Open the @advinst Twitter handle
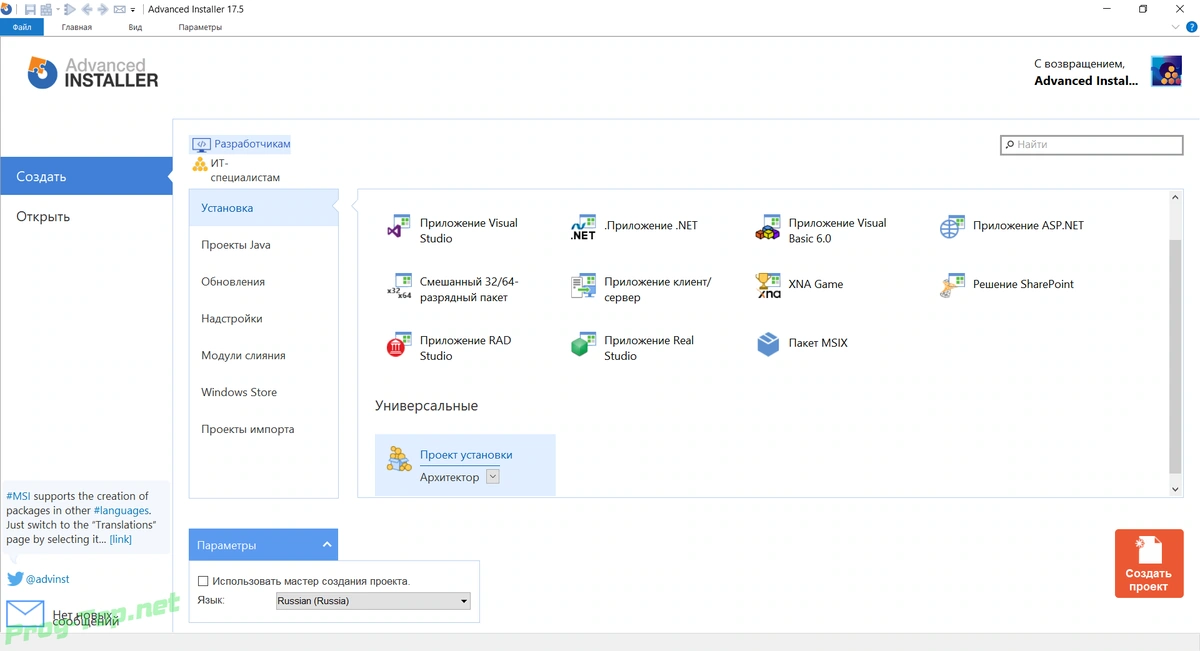This screenshot has width=1200, height=651. 47,579
